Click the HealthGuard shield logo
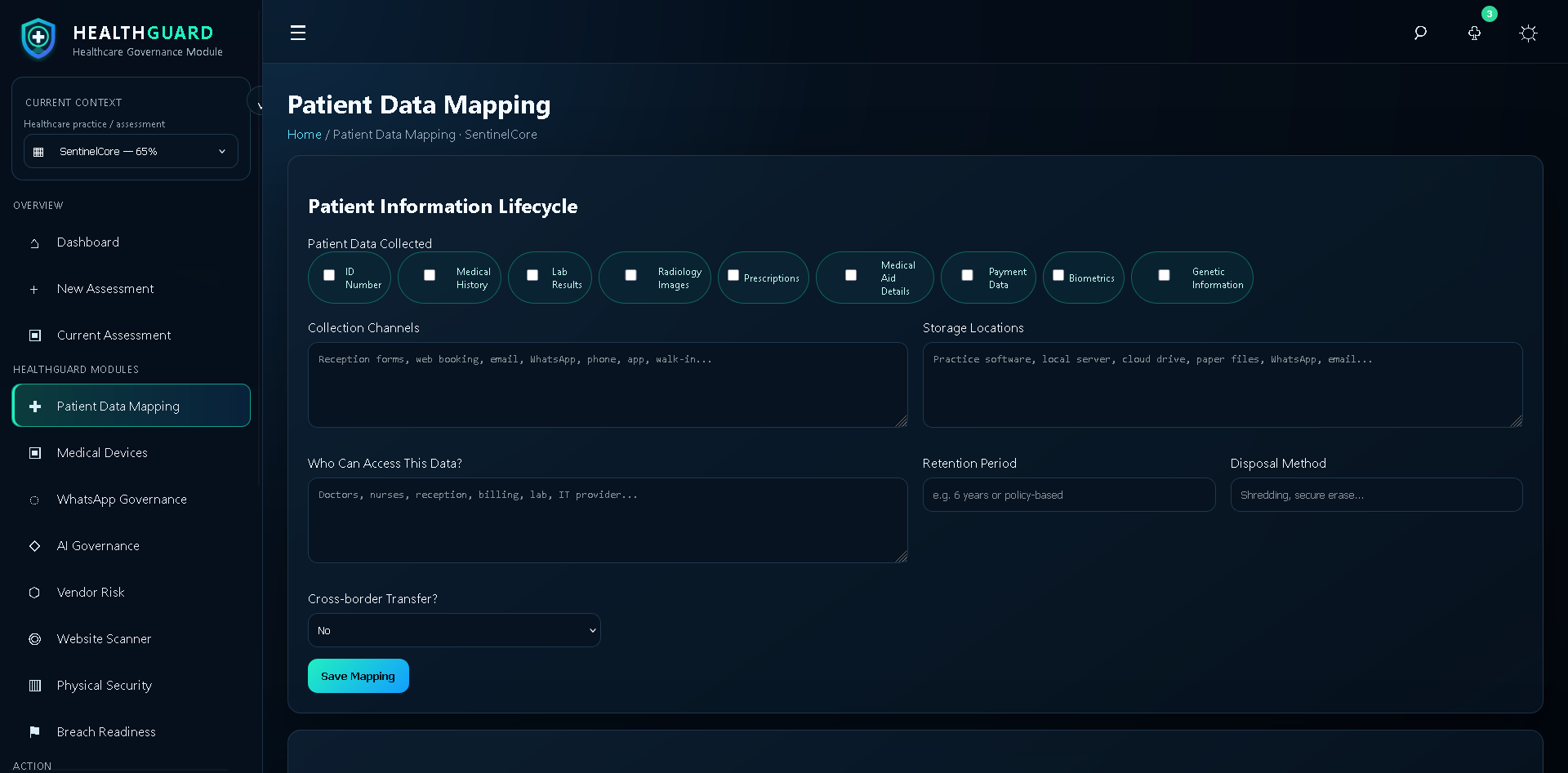The height and width of the screenshot is (773, 1568). click(38, 38)
